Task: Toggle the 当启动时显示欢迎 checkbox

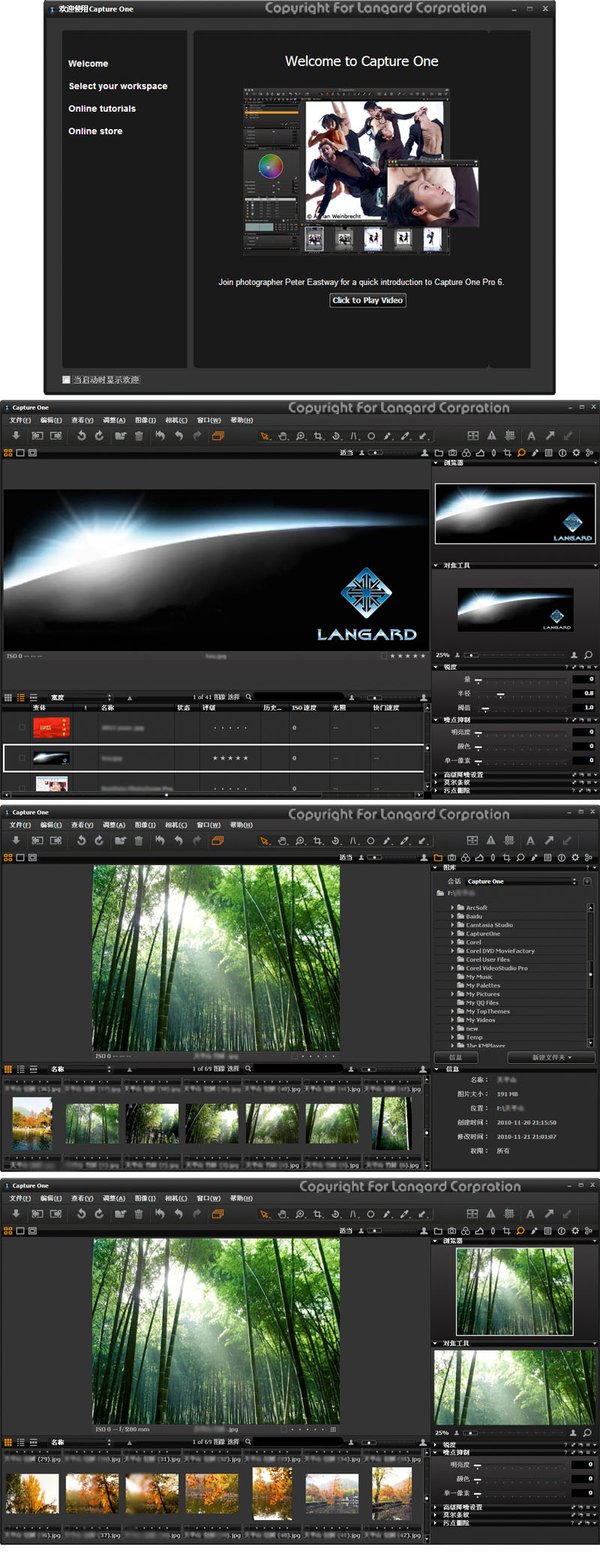Action: click(67, 380)
